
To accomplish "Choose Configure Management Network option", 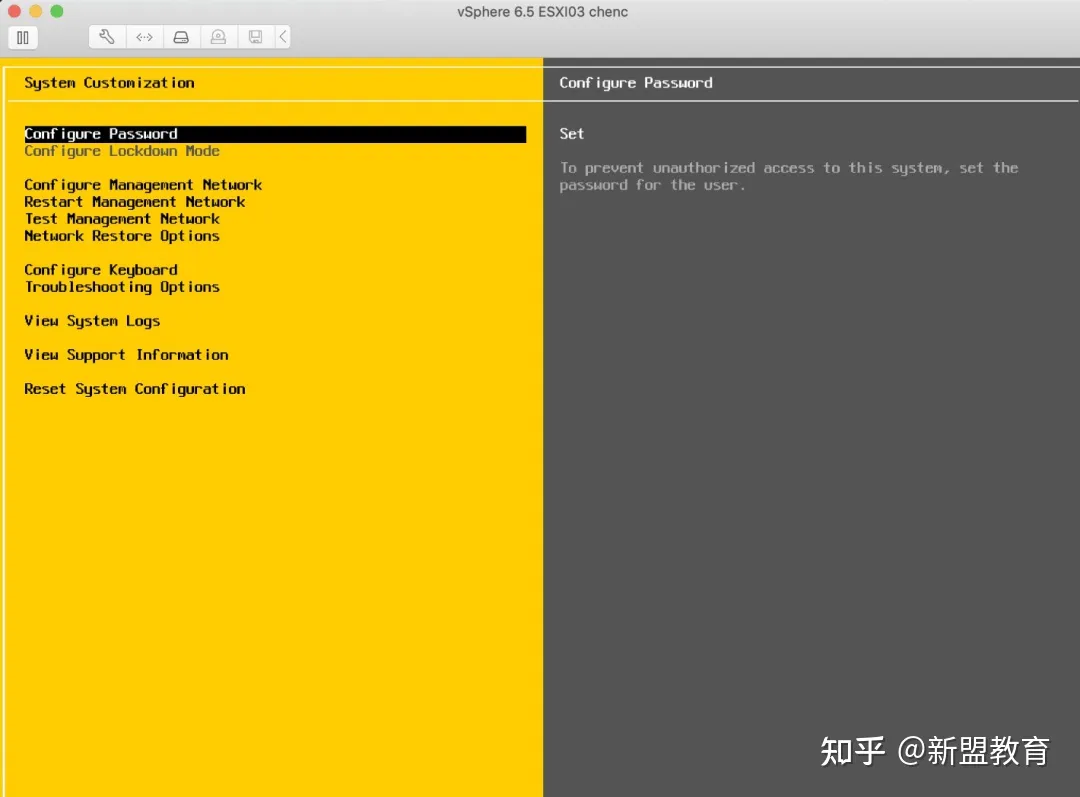I will pos(143,185).
